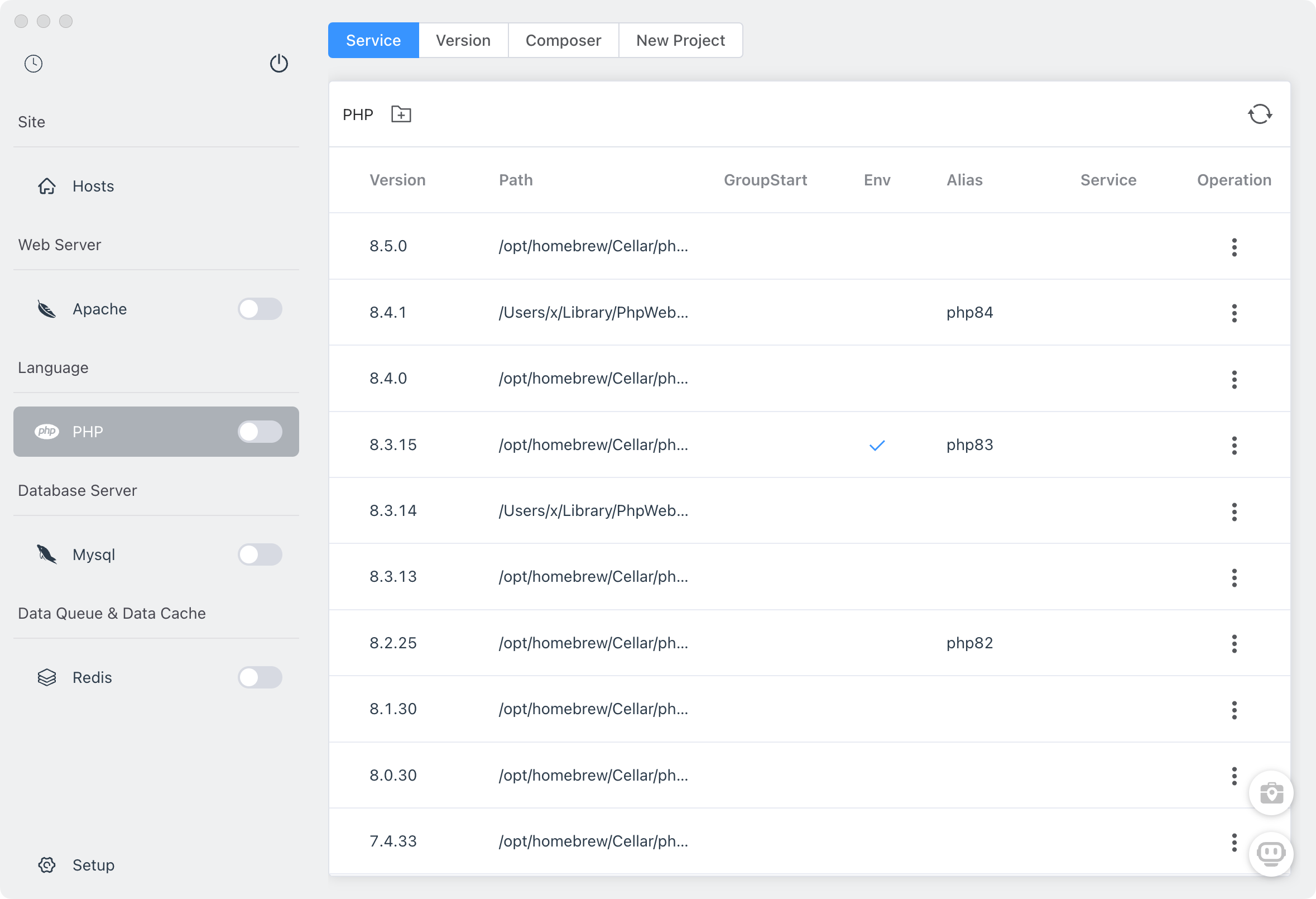
Task: Click the php84 alias text
Action: (x=969, y=313)
